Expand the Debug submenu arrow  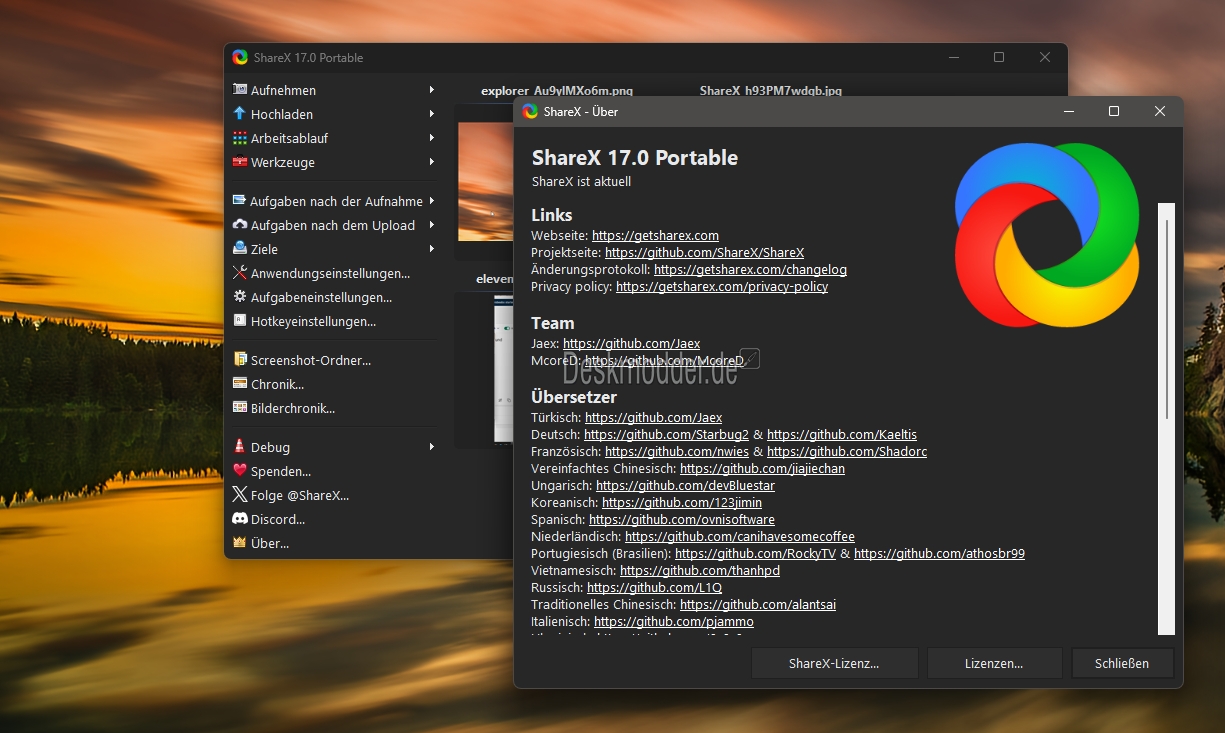[x=432, y=447]
